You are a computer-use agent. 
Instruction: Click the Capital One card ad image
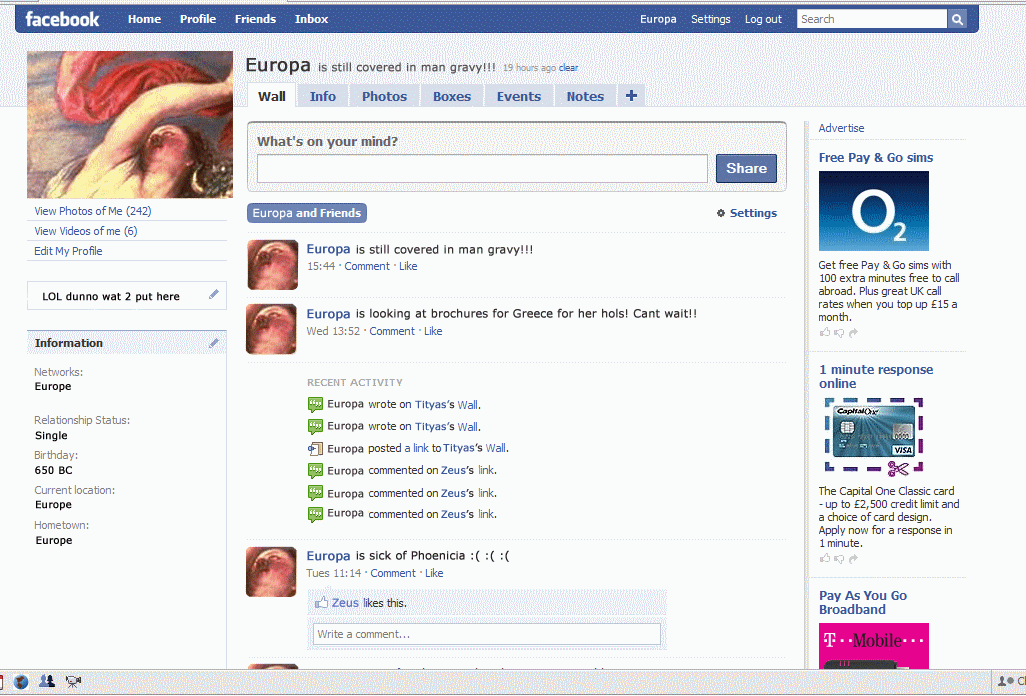874,436
